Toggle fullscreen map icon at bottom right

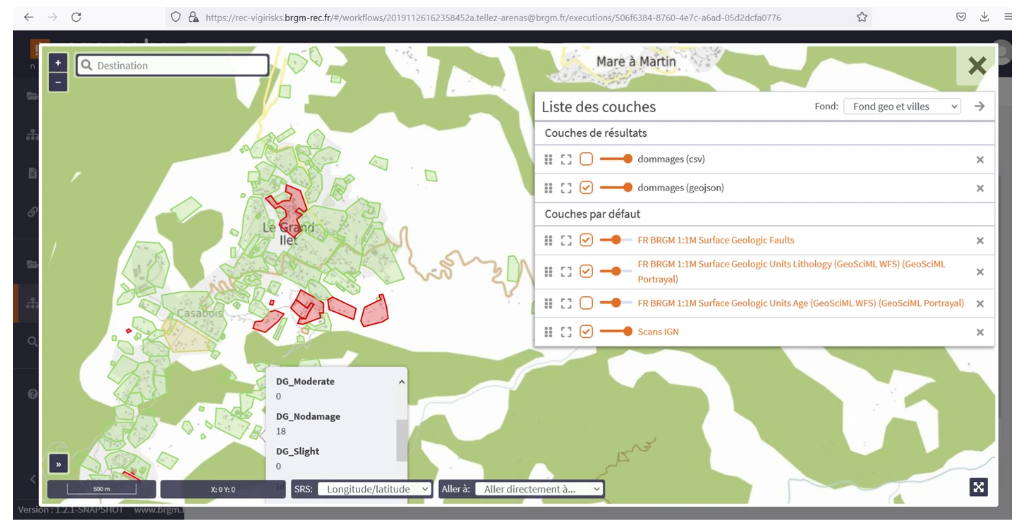click(x=979, y=487)
